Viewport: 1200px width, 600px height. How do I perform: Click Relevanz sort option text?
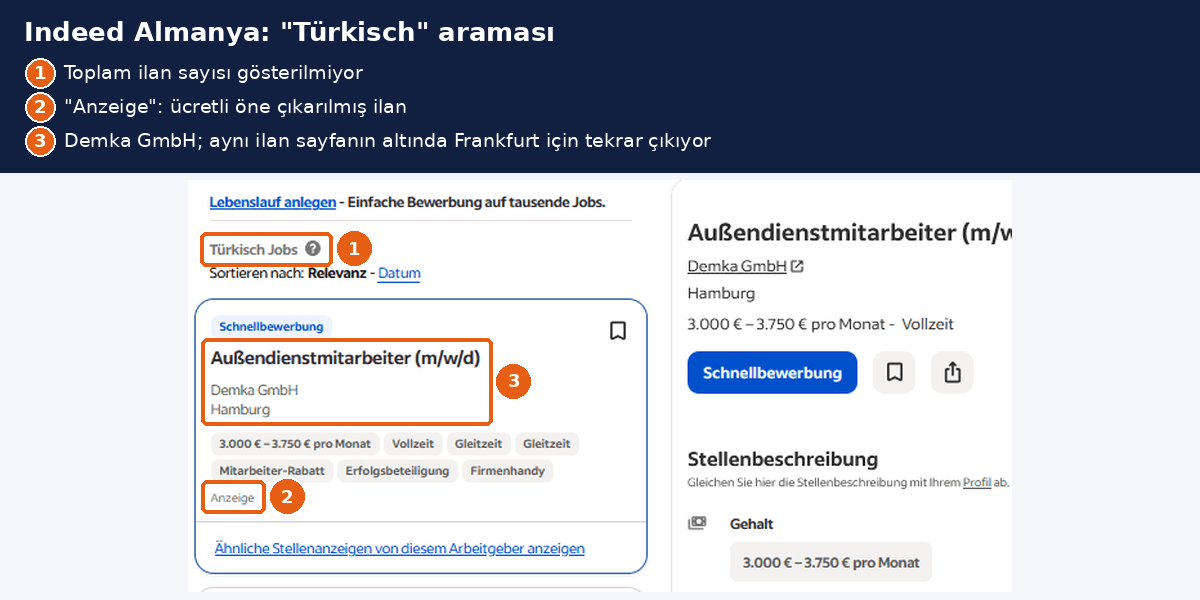[x=337, y=273]
